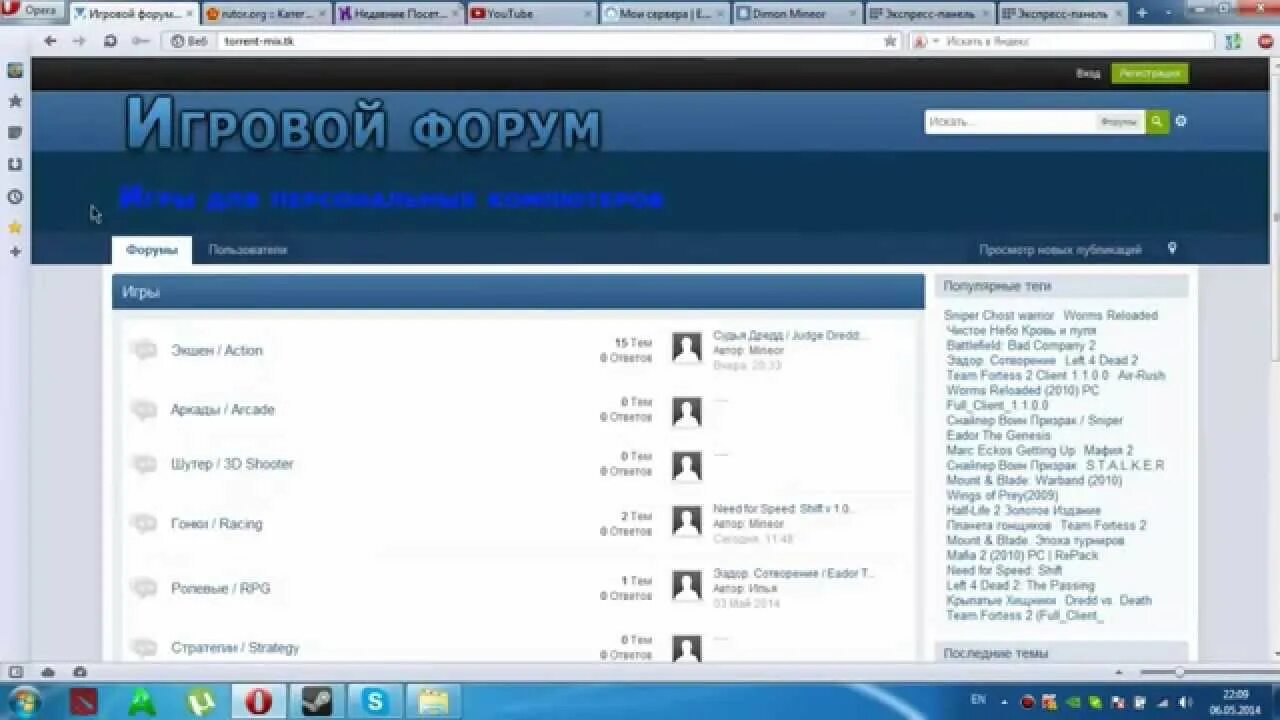The height and width of the screenshot is (720, 1280).
Task: Open last post Эадор. Сотворение / Eador
Action: tap(794, 574)
